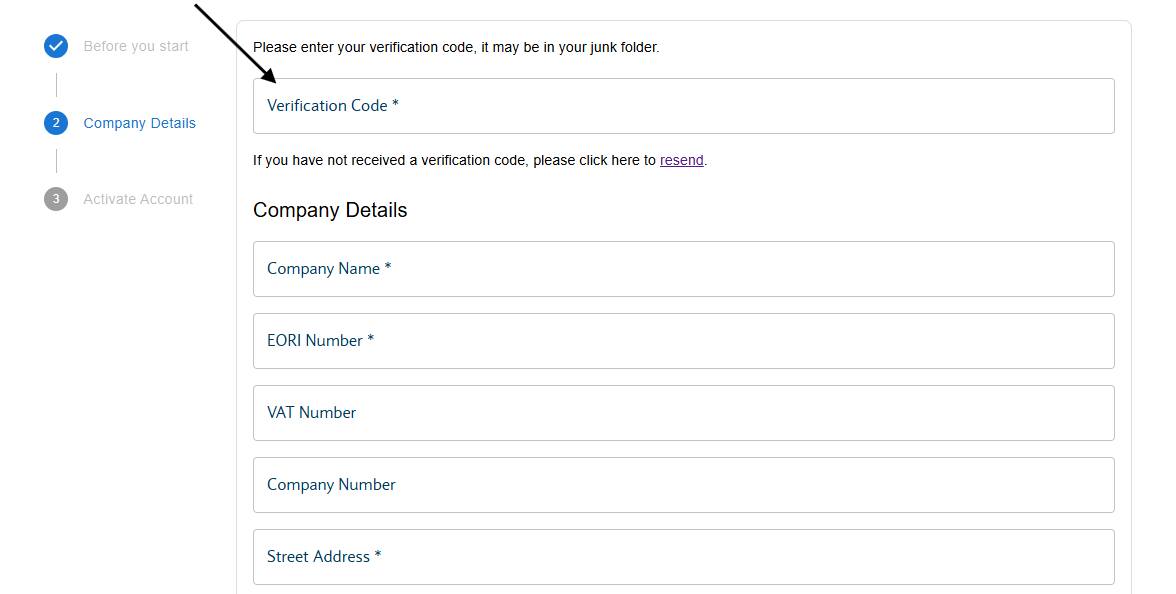Click the blue checkmark step icon
Screen dimensions: 1176x594
point(56,46)
